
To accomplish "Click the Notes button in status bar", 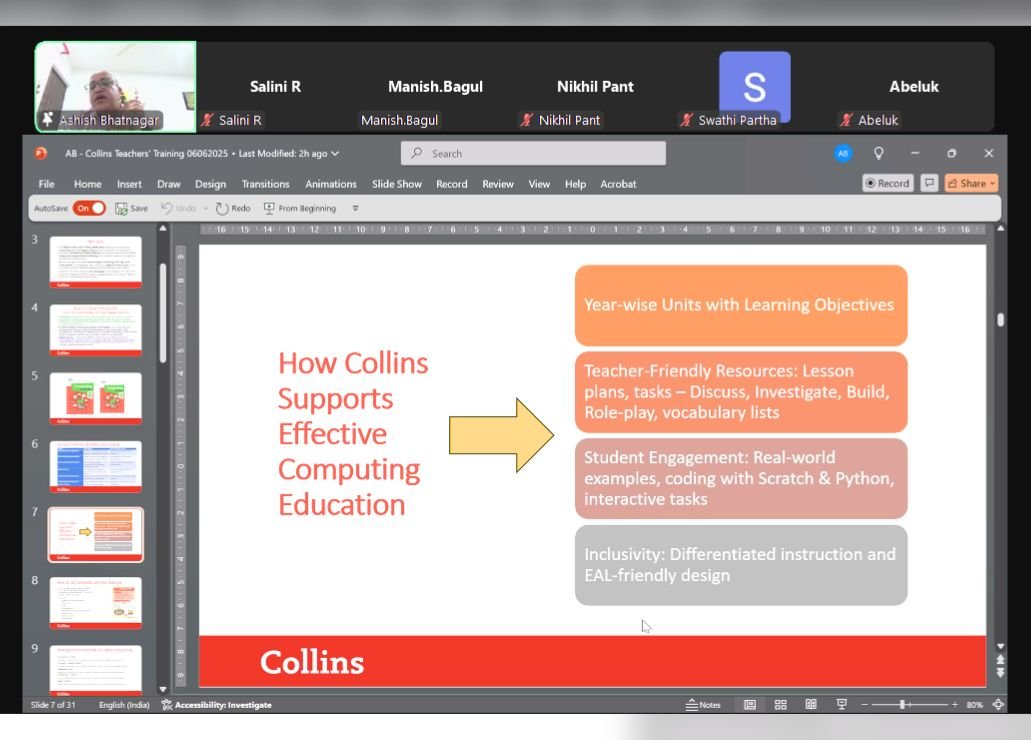I will 703,704.
